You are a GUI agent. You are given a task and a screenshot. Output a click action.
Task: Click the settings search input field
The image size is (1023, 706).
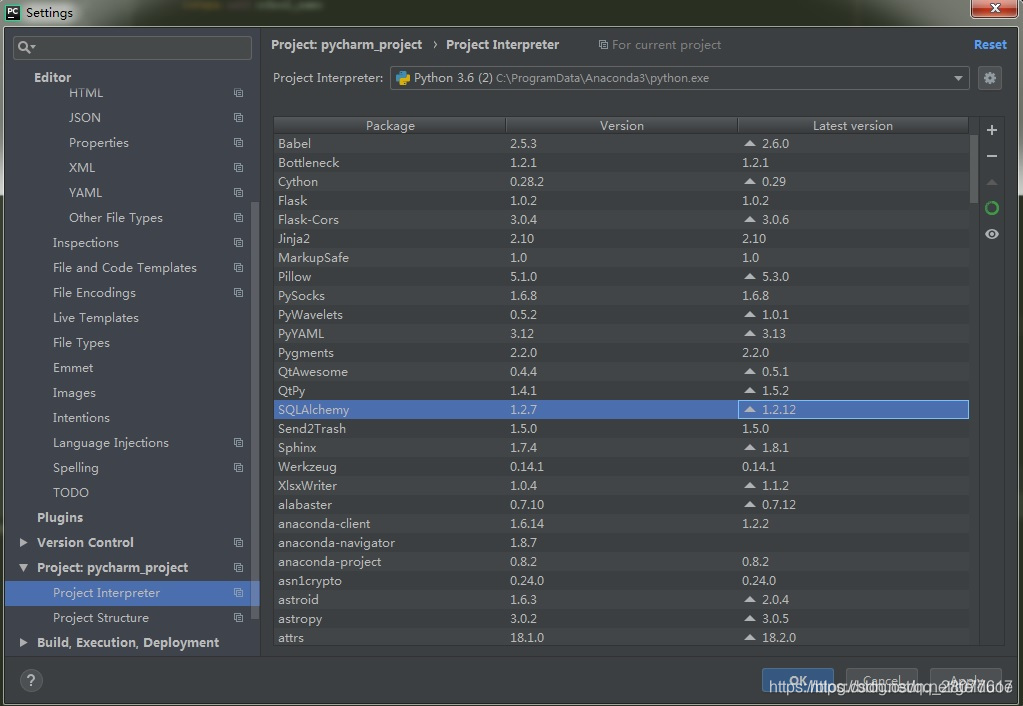pos(132,48)
